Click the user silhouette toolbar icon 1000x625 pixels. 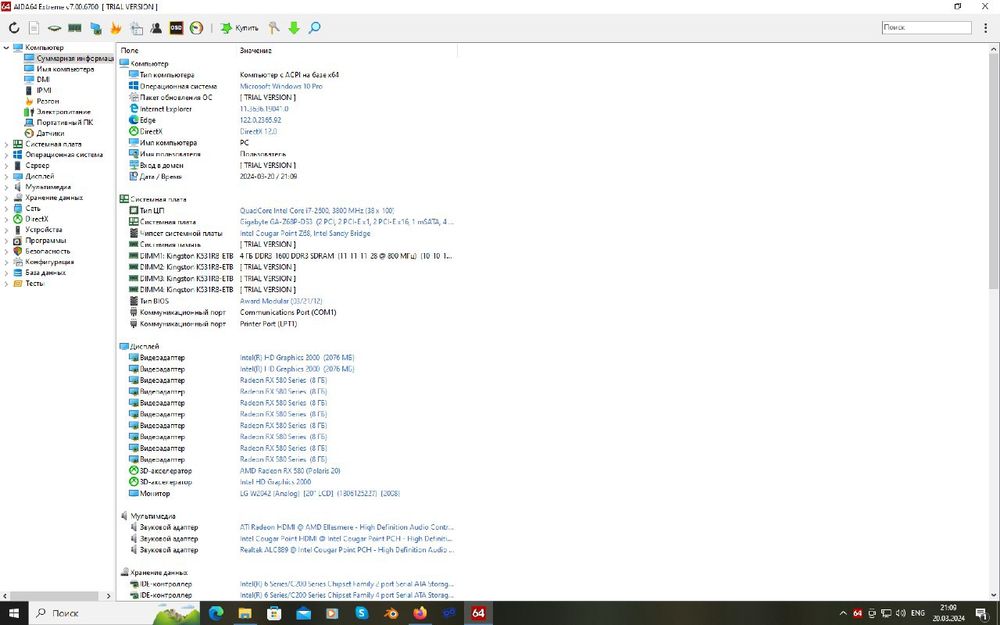156,28
